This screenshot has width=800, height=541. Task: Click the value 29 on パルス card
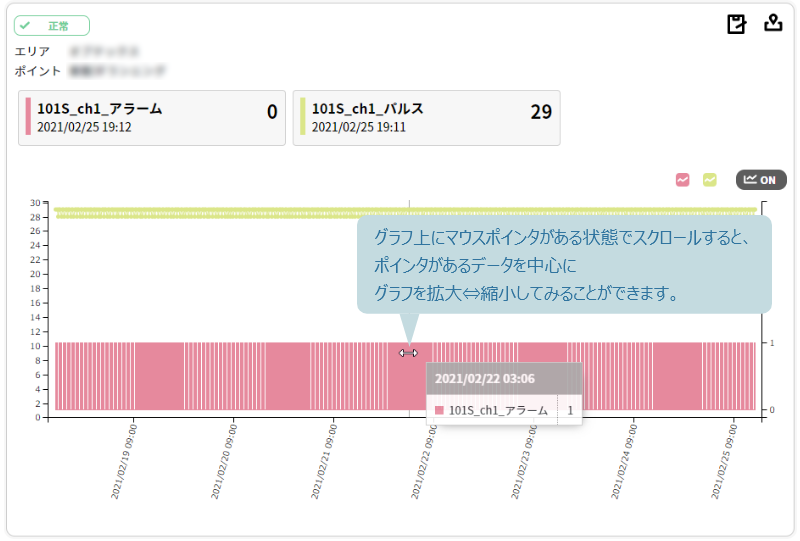pos(541,112)
